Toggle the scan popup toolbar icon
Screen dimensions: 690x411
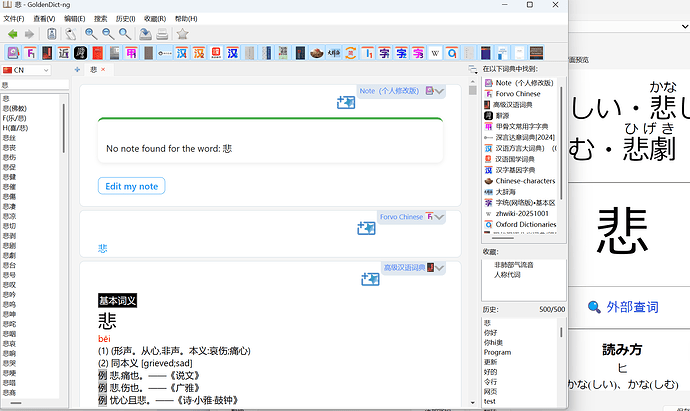(51, 34)
